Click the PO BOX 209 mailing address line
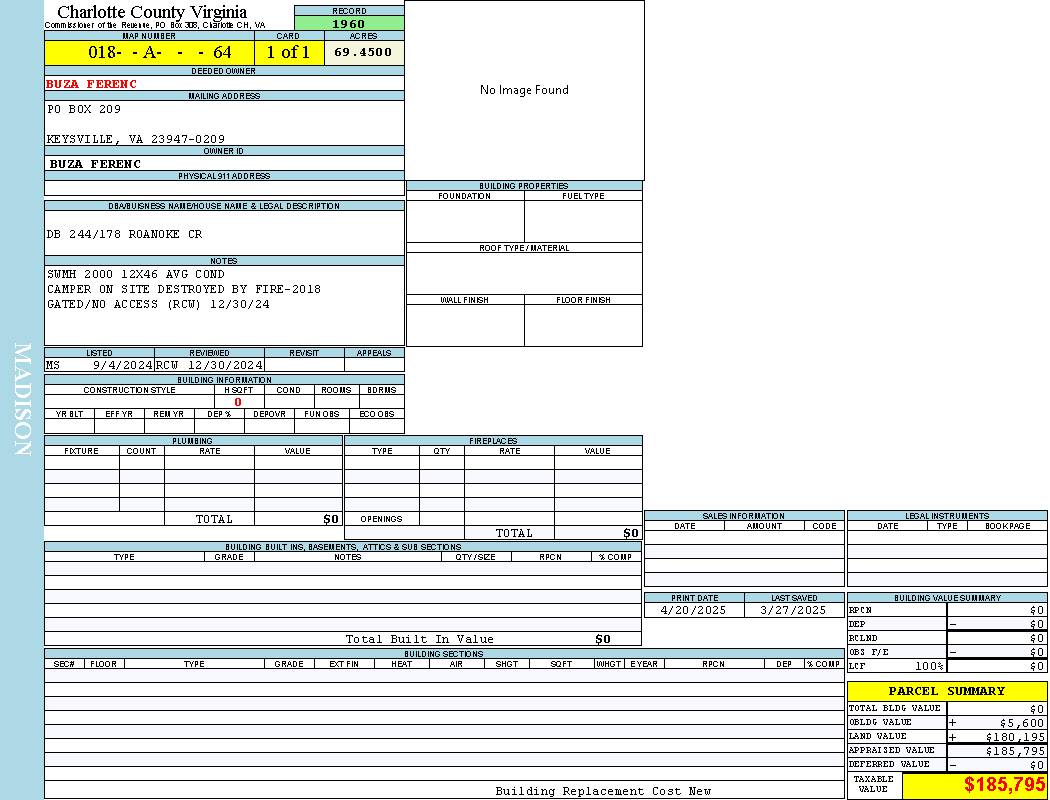The height and width of the screenshot is (800, 1050). tap(84, 109)
